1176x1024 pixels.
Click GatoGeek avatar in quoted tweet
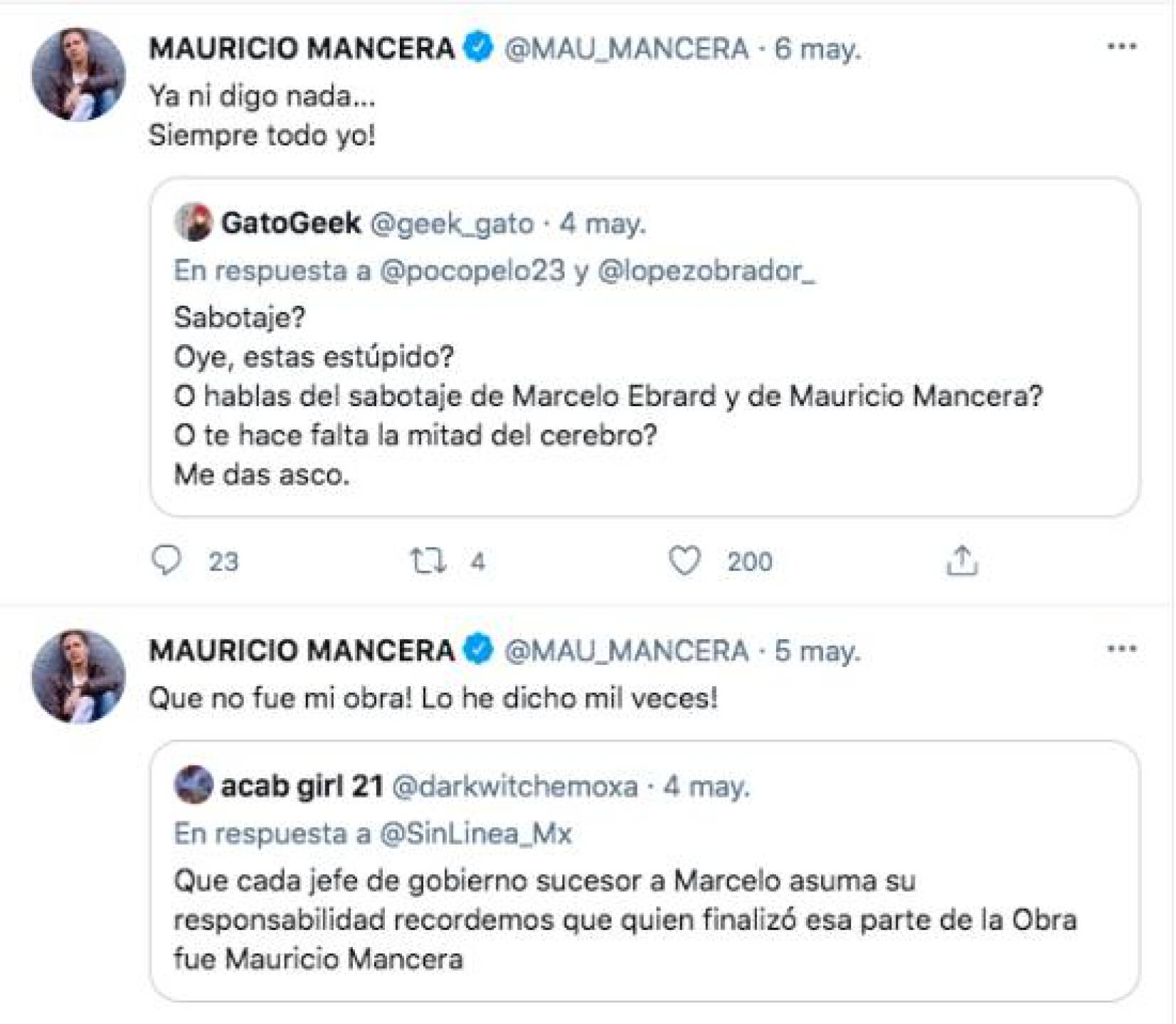coord(193,223)
